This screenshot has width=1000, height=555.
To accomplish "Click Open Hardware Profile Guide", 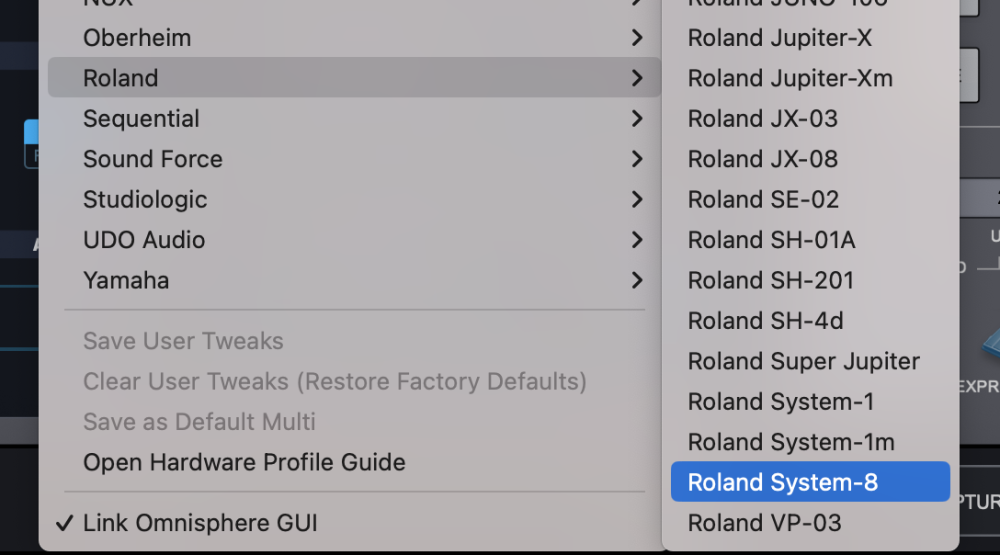I will pyautogui.click(x=244, y=463).
